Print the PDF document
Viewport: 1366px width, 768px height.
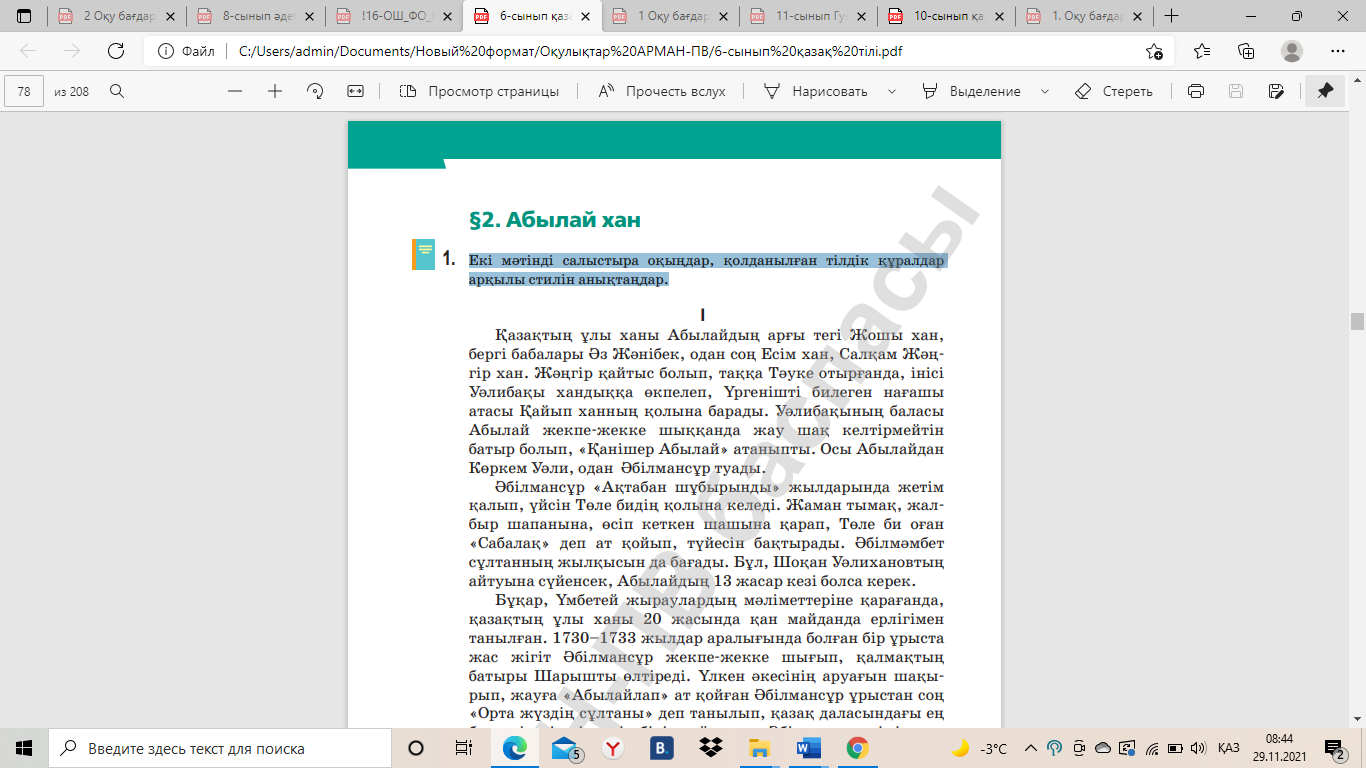[x=1195, y=91]
